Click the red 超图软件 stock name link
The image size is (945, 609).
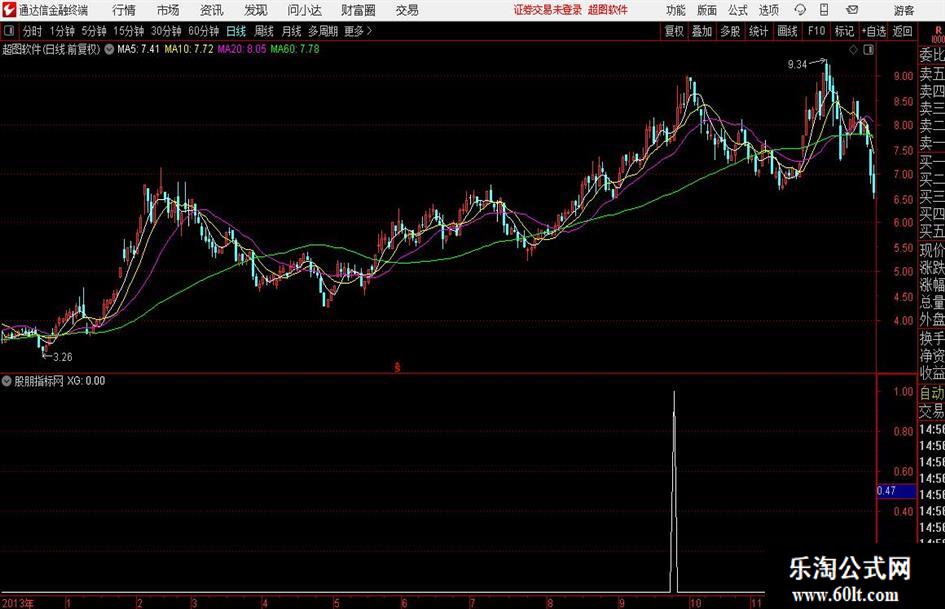click(608, 10)
